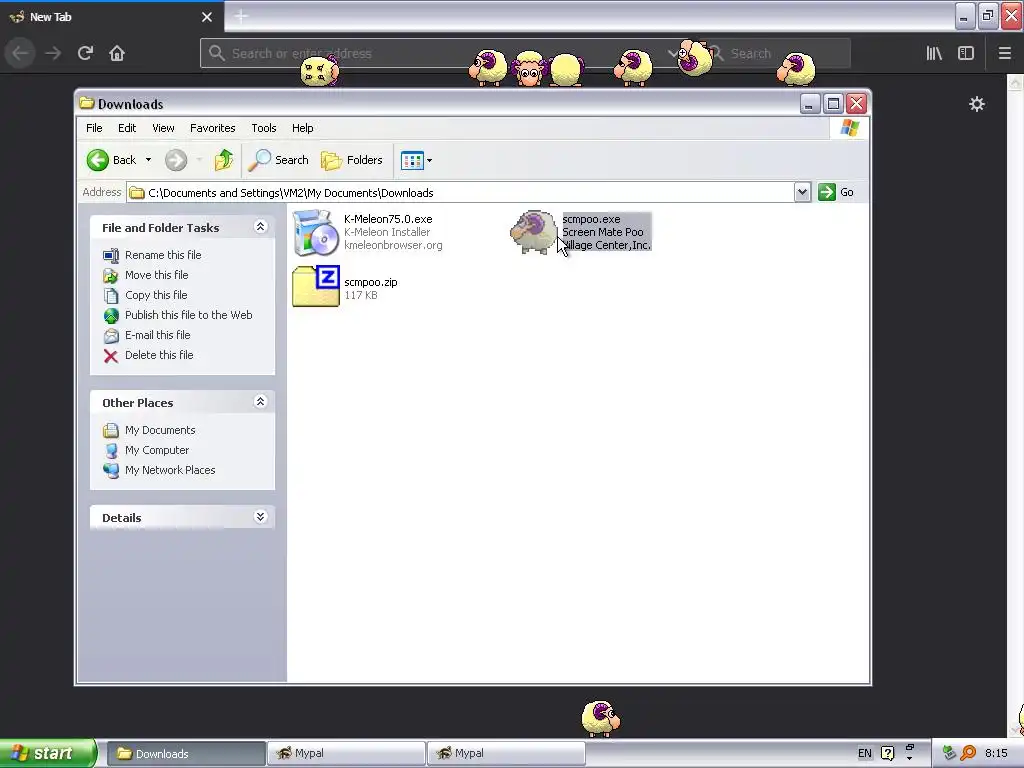Click E-mail this file

pos(157,335)
